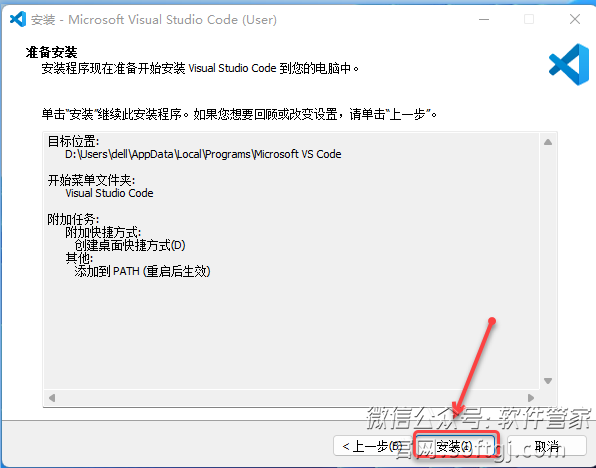Close the installer with the X button
Screen dimensions: 596x468
point(575,19)
